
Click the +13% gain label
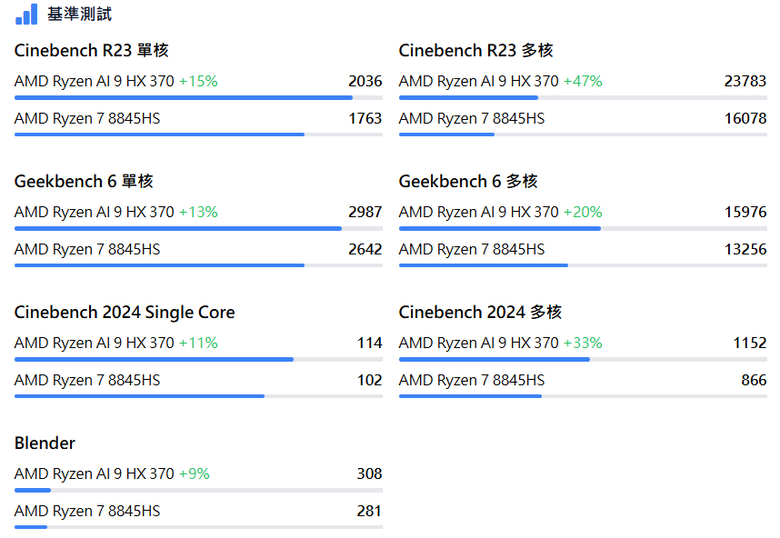point(198,212)
